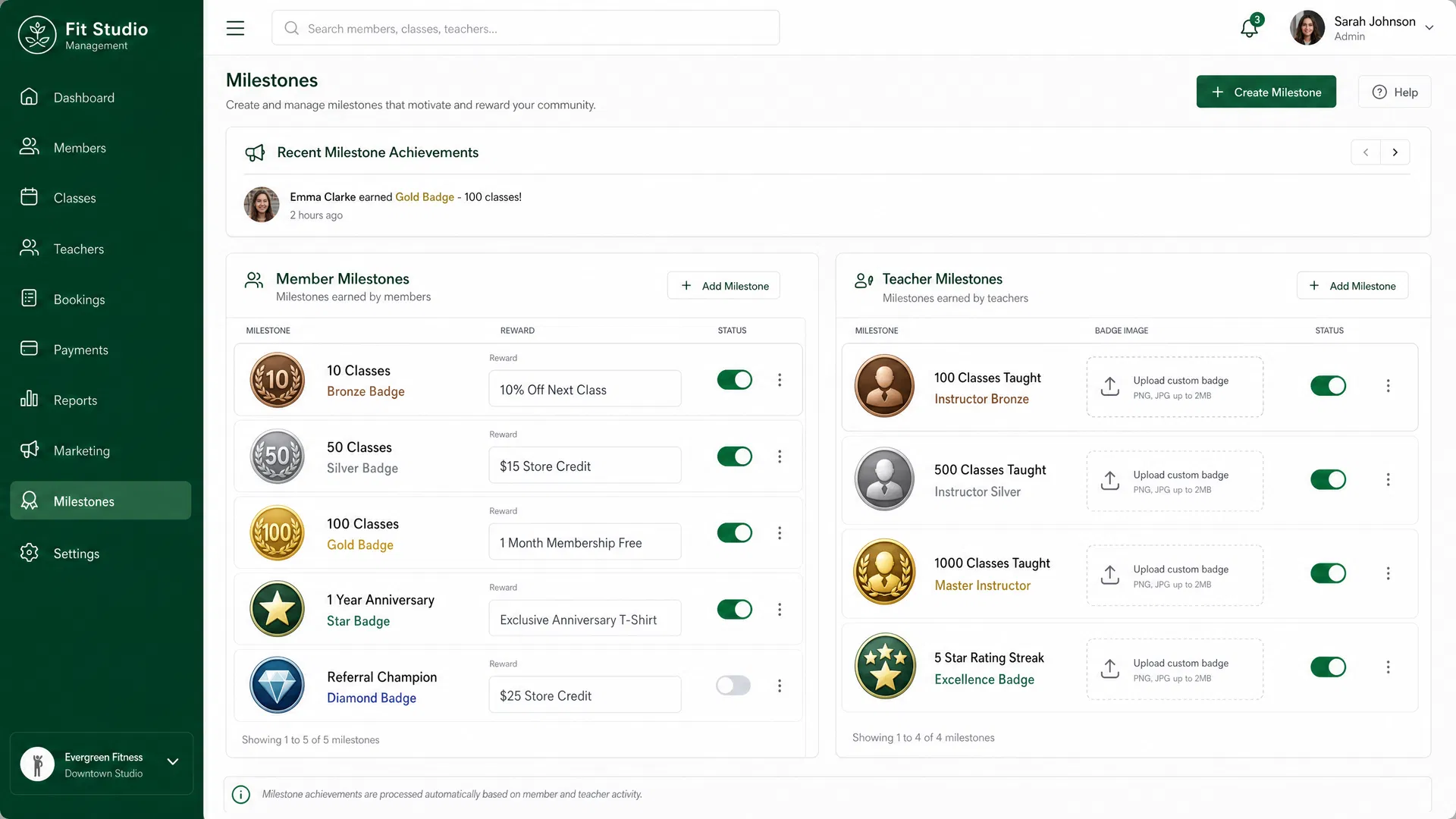Expand the Evergreen Fitness studio switcher

coord(173,762)
